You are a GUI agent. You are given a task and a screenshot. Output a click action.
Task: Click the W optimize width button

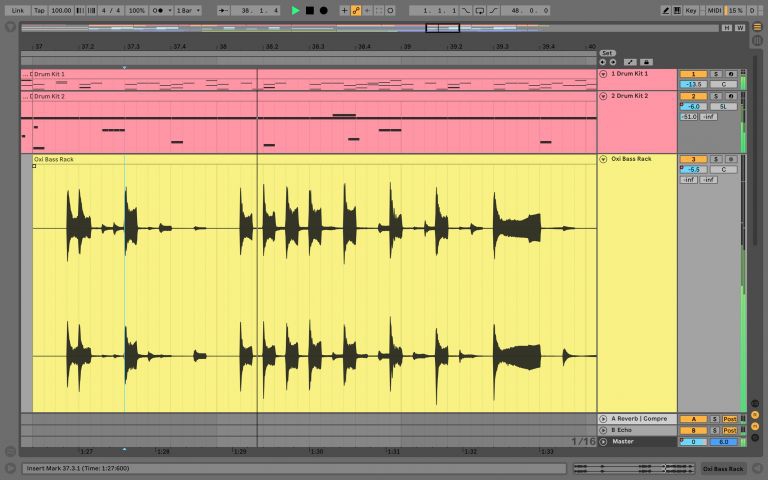pos(740,28)
